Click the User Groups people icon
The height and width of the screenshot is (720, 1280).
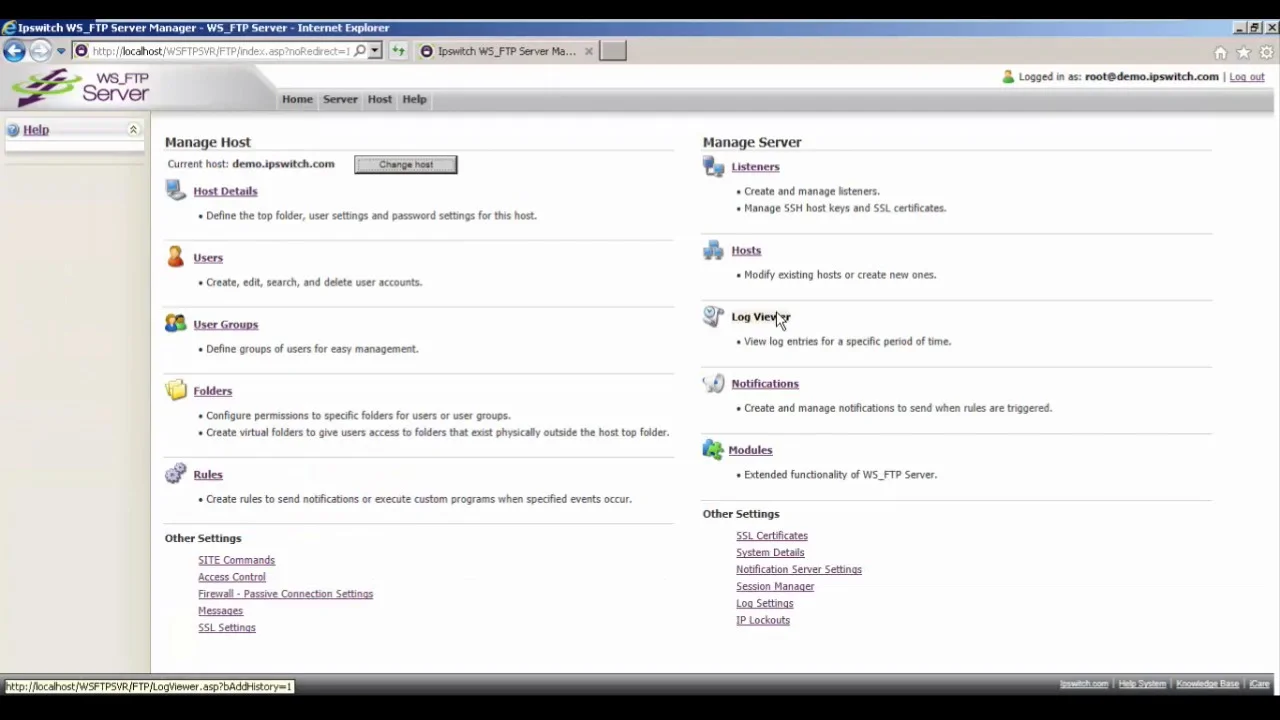pyautogui.click(x=176, y=324)
